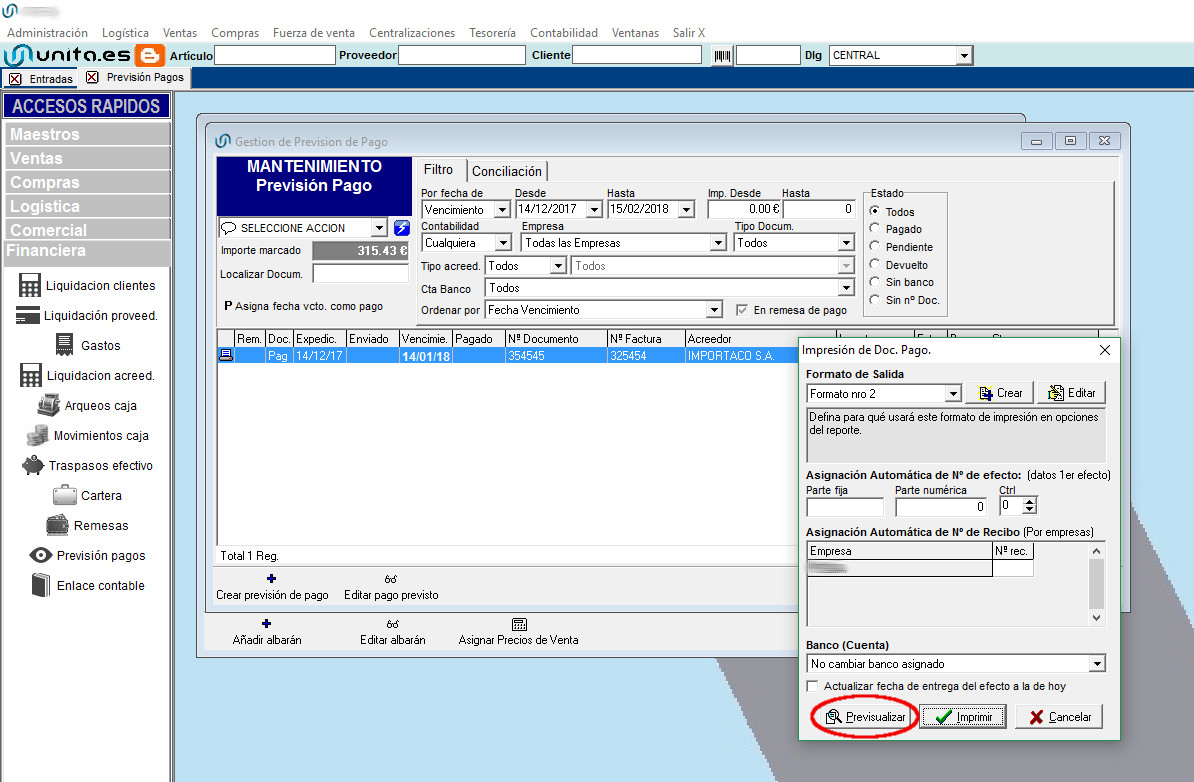The width and height of the screenshot is (1194, 782).
Task: Open Liquidacion clientes calculator icon
Action: point(30,286)
